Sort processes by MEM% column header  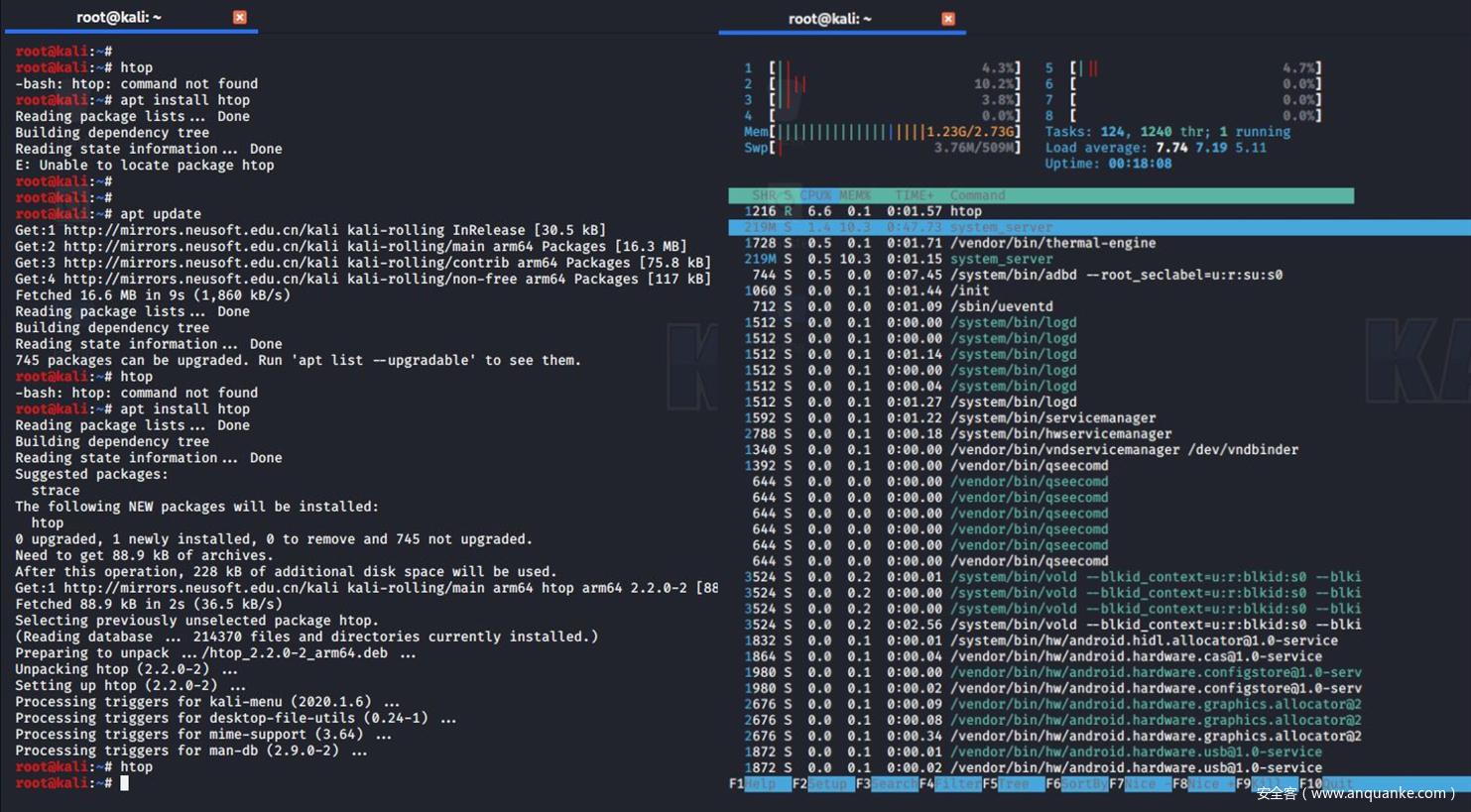point(854,195)
